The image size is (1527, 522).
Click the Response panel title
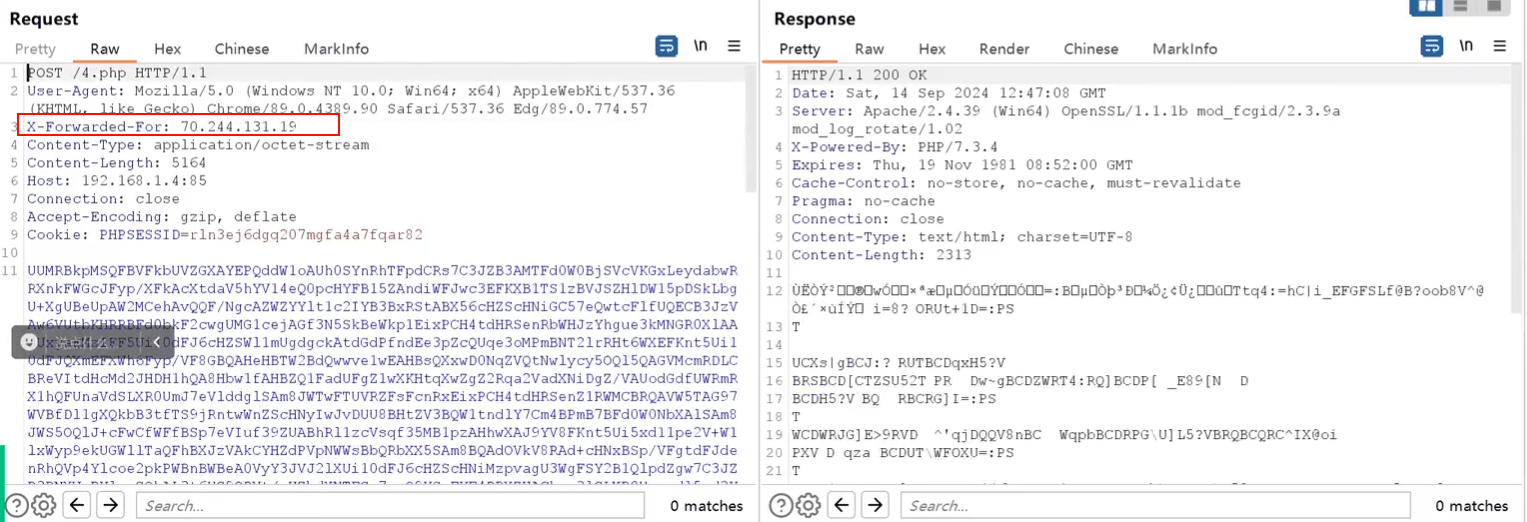815,18
